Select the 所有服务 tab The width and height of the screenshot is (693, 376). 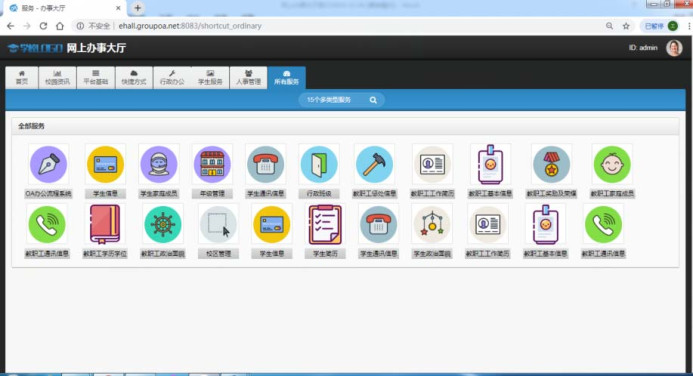tap(286, 78)
